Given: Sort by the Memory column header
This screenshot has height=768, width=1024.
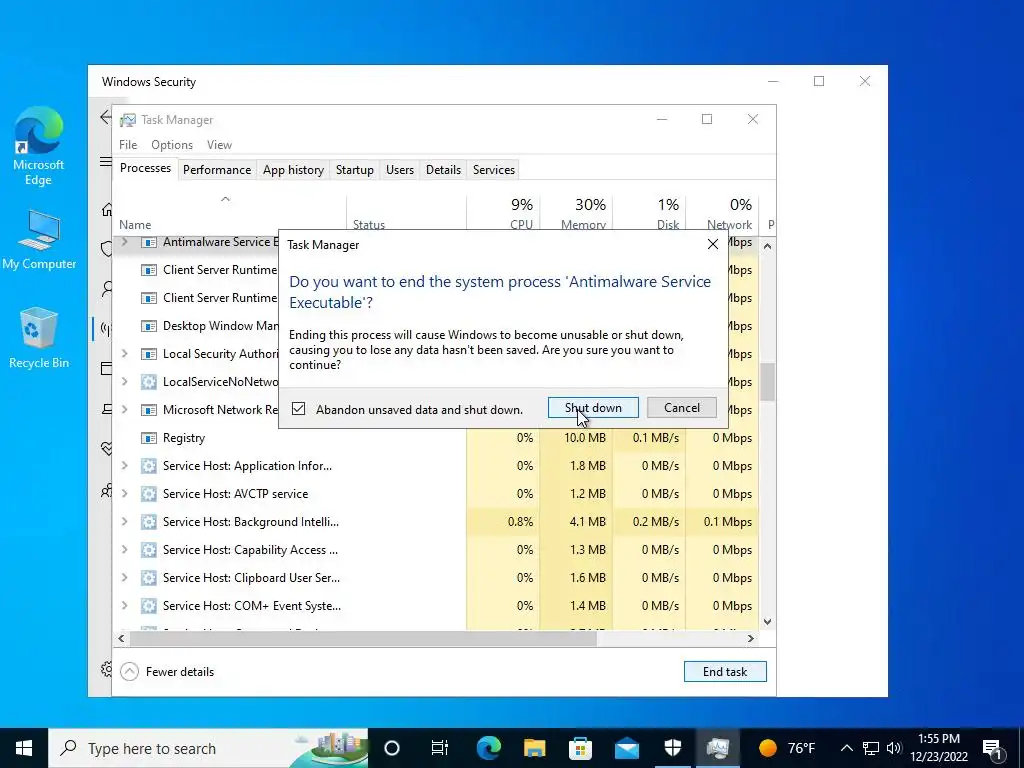Looking at the screenshot, I should [x=577, y=214].
